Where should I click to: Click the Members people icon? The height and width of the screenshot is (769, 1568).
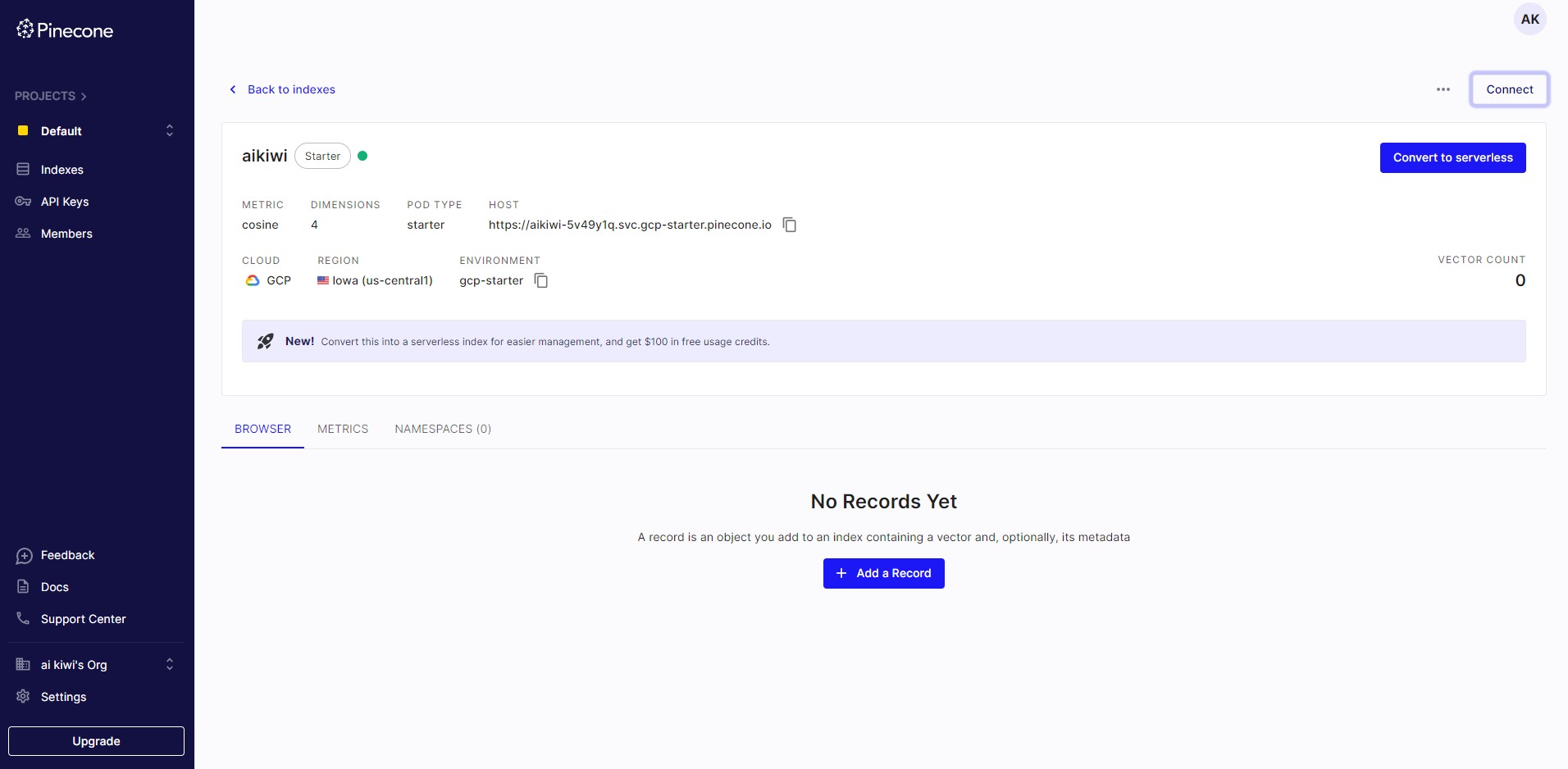pos(23,233)
